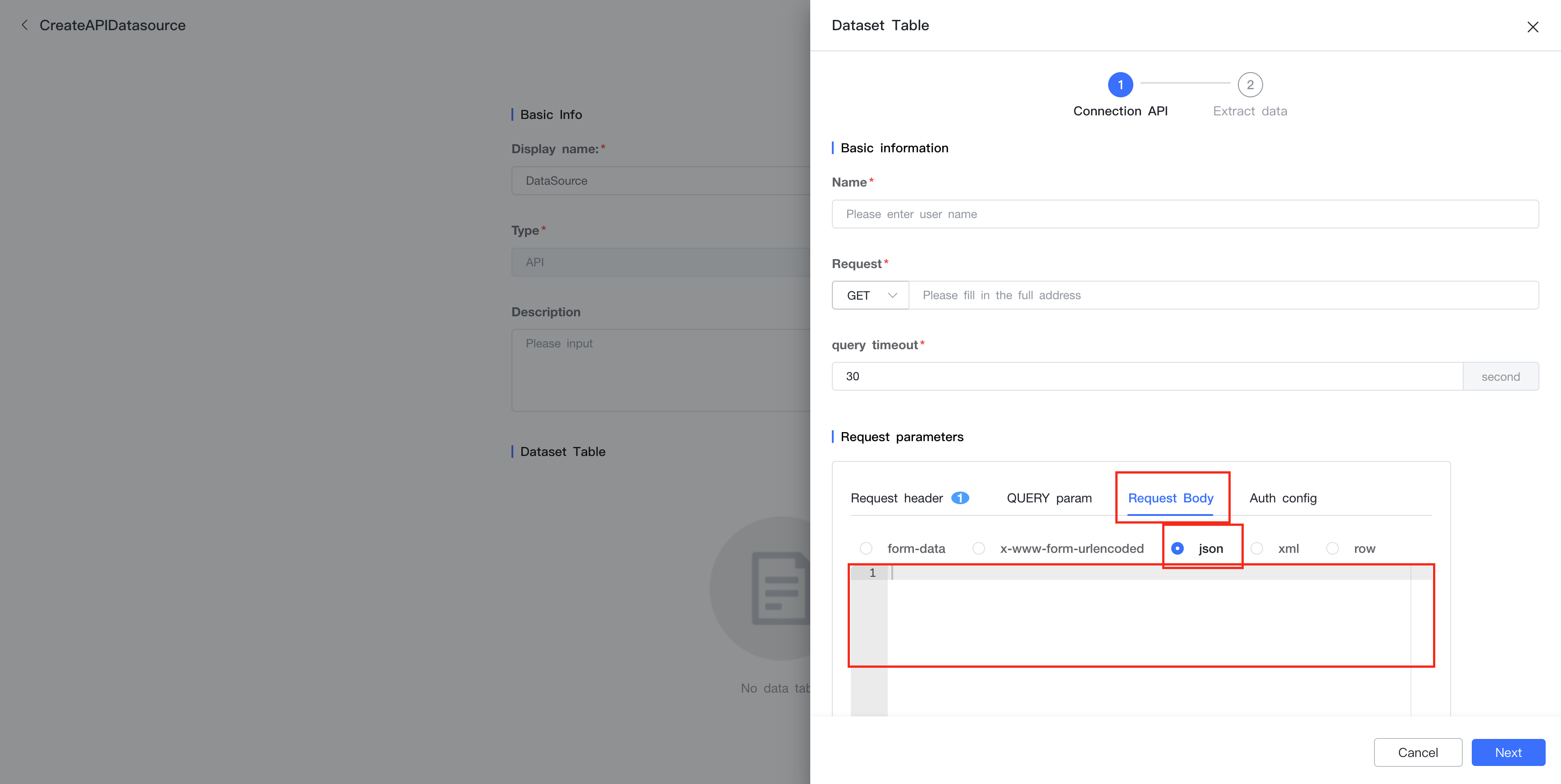Switch to the Request header tab

tap(896, 498)
